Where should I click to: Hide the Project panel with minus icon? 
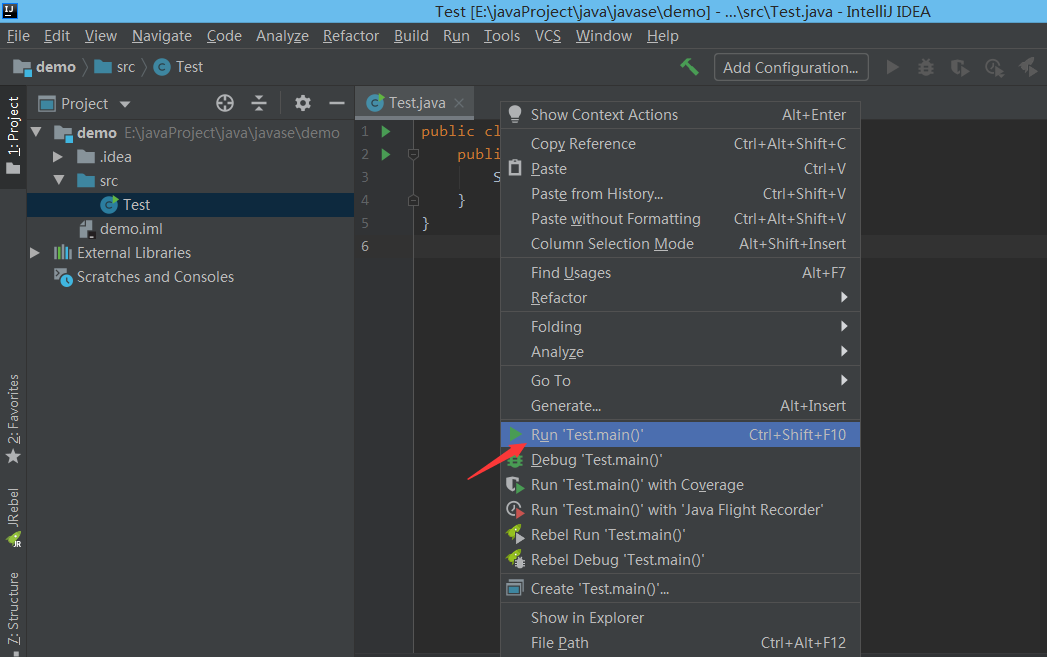point(337,103)
